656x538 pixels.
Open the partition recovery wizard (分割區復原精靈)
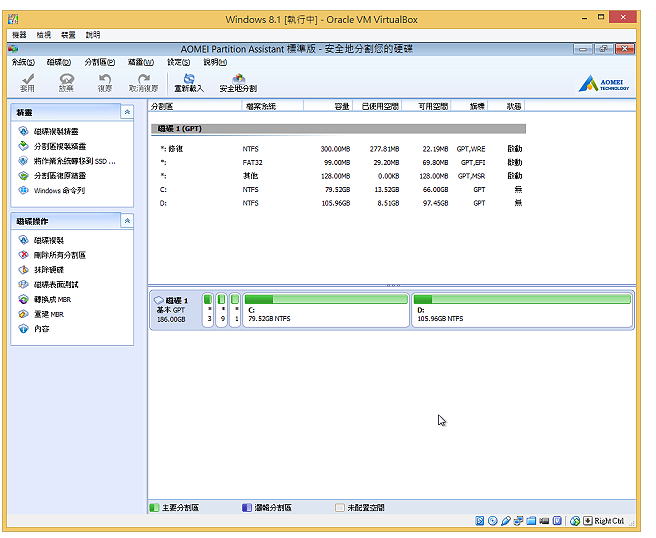[60, 176]
